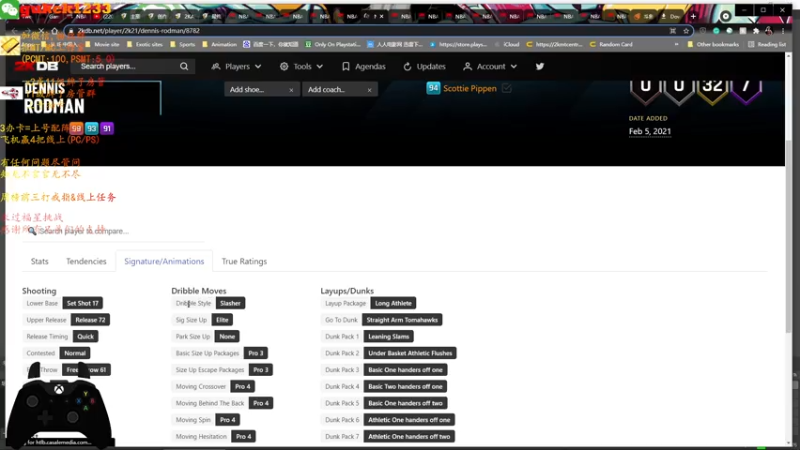800x450 pixels.
Task: Click the Quick release timing value
Action: click(x=86, y=337)
